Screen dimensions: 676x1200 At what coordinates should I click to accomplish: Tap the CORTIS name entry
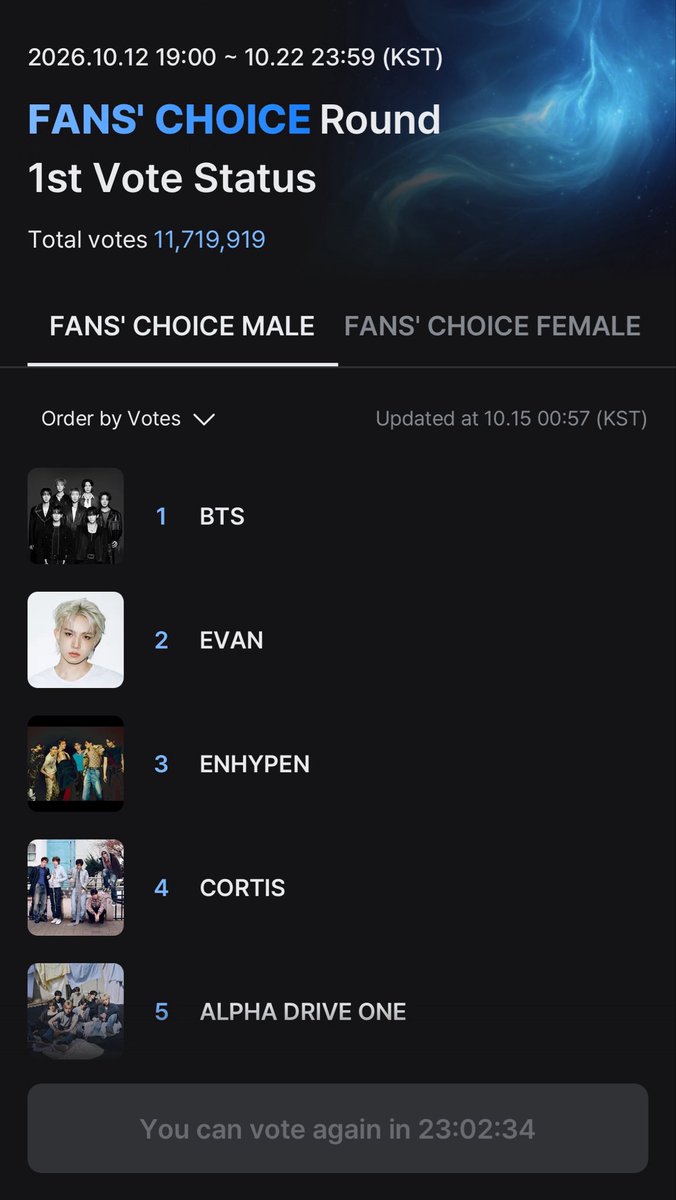(243, 888)
